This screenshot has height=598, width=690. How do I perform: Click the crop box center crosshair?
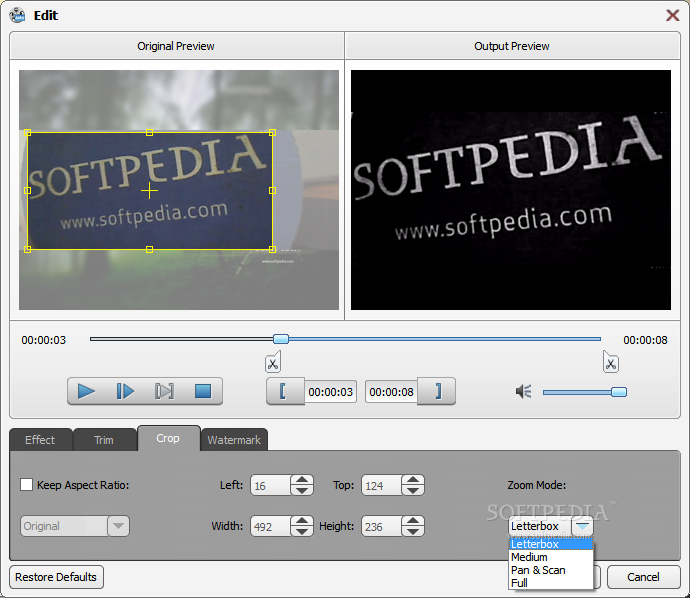pyautogui.click(x=150, y=191)
